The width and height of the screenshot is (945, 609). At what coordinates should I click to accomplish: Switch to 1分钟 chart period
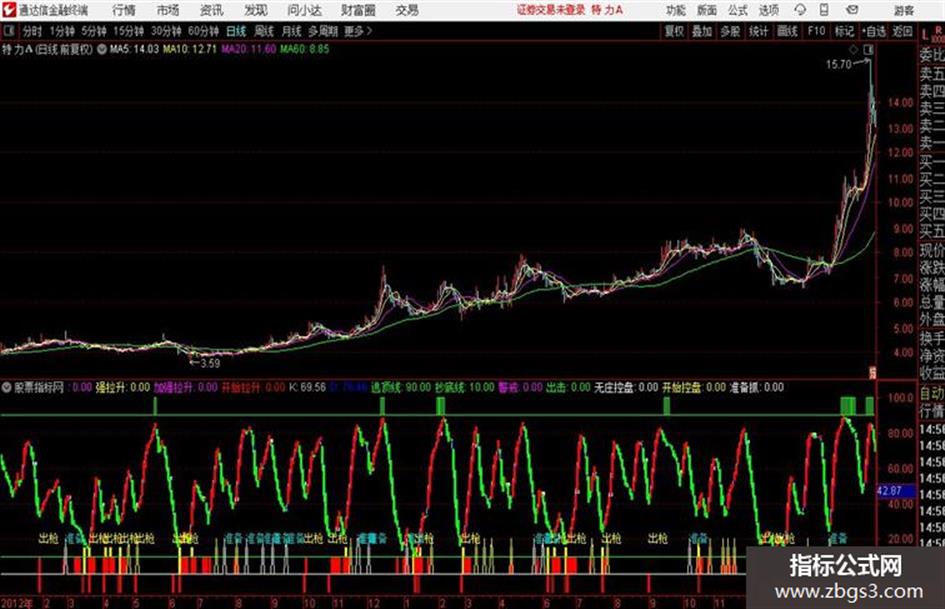click(x=62, y=31)
